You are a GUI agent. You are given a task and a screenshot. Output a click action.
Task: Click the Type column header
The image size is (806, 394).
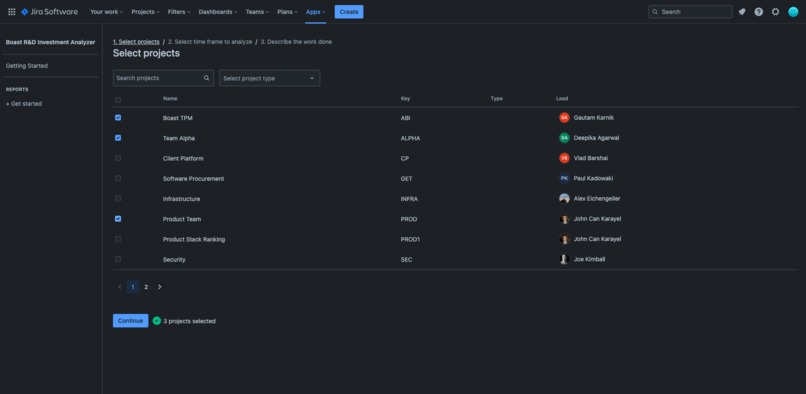(x=497, y=98)
